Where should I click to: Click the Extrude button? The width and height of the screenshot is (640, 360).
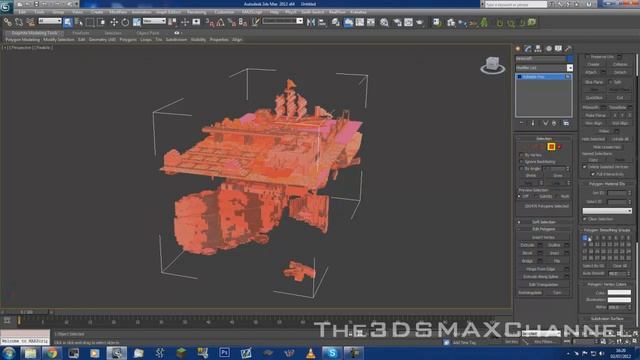click(x=528, y=245)
